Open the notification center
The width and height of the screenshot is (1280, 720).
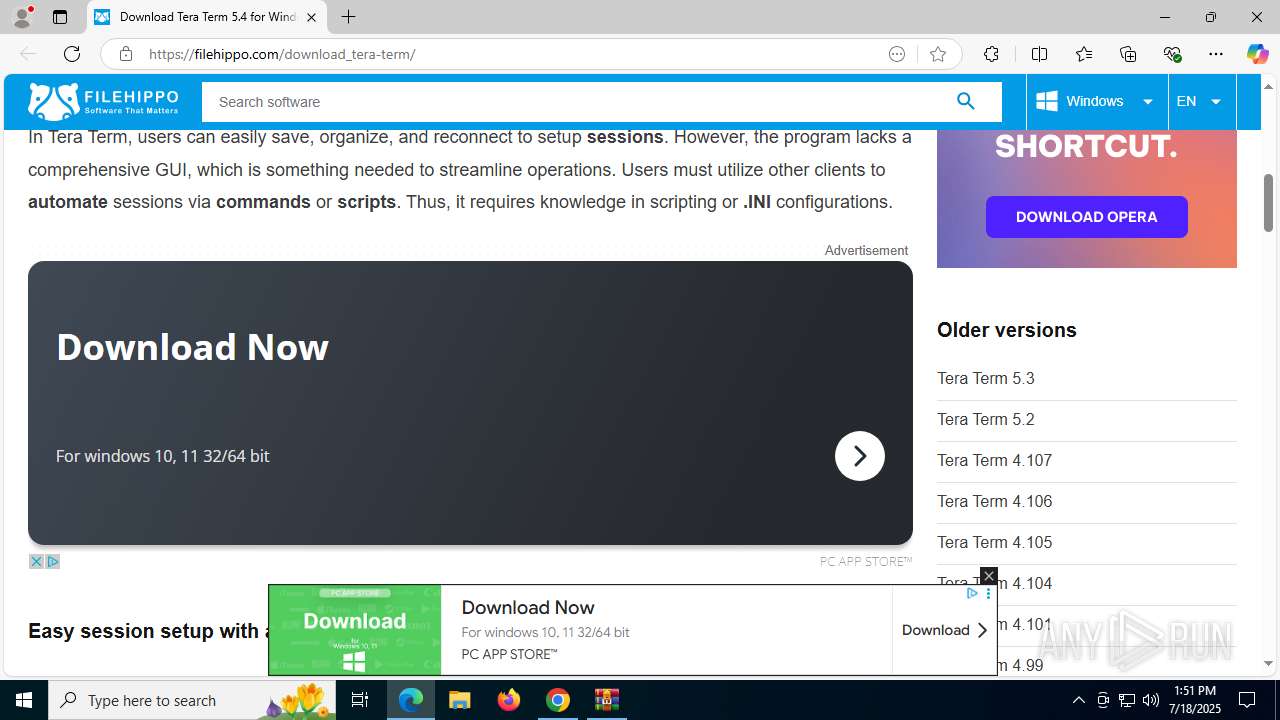click(x=1247, y=700)
